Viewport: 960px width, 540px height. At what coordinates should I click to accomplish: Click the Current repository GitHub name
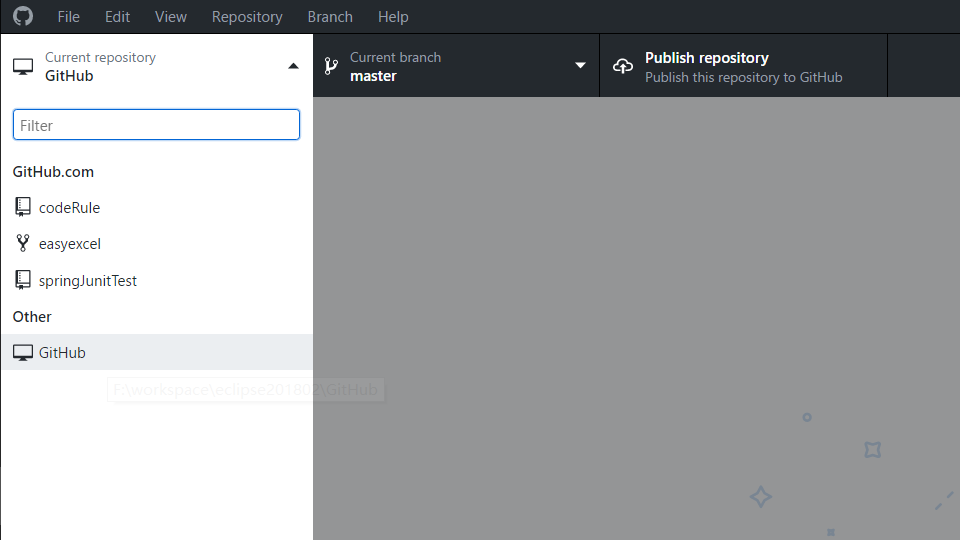click(69, 76)
